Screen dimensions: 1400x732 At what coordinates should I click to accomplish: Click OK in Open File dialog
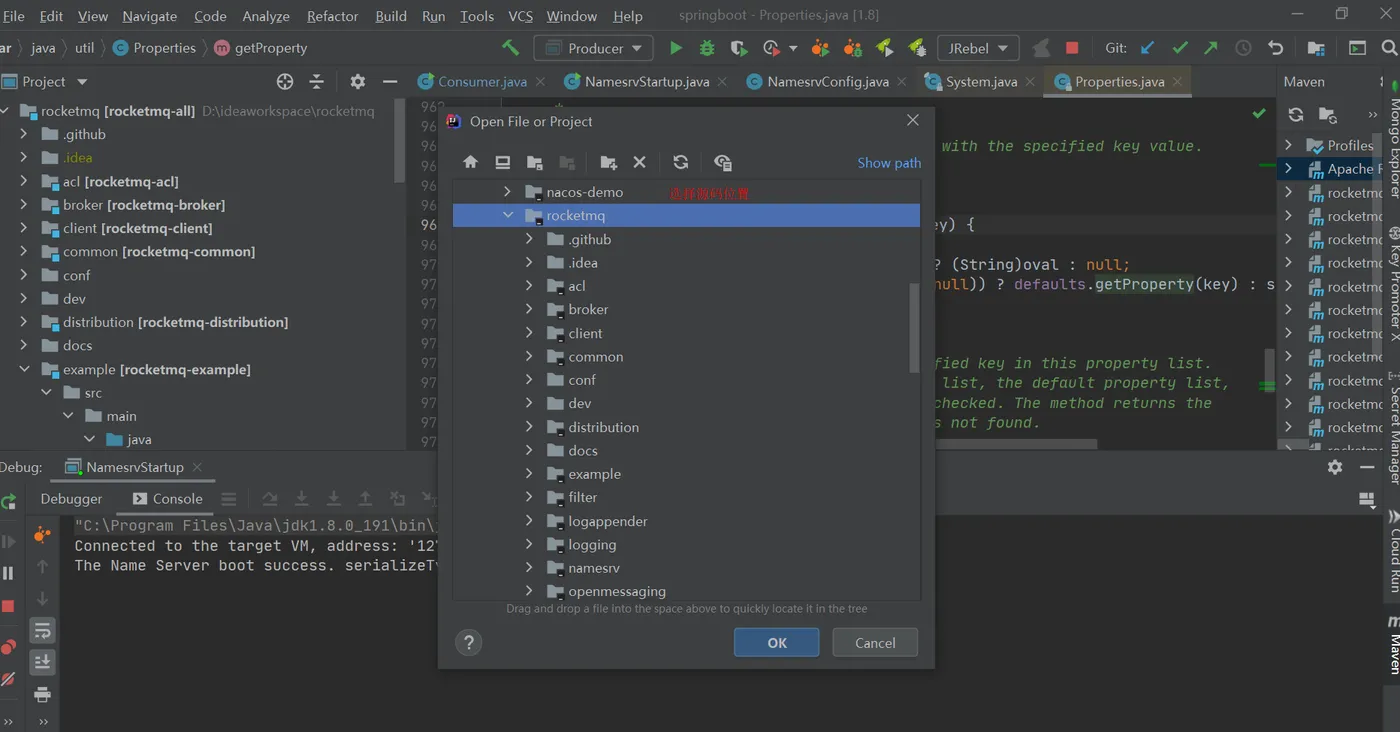click(x=777, y=643)
